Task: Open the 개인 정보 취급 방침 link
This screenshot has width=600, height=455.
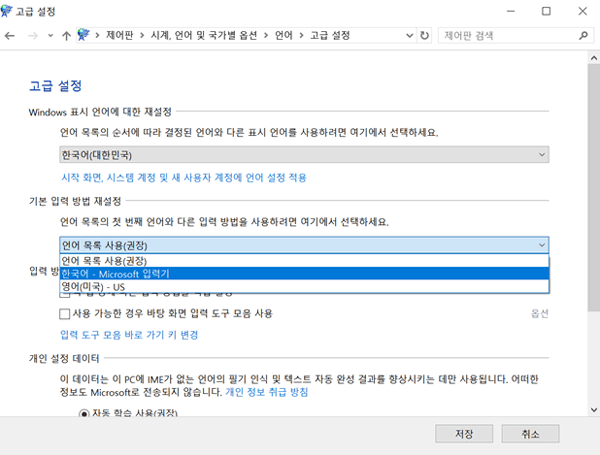Action: tap(267, 392)
